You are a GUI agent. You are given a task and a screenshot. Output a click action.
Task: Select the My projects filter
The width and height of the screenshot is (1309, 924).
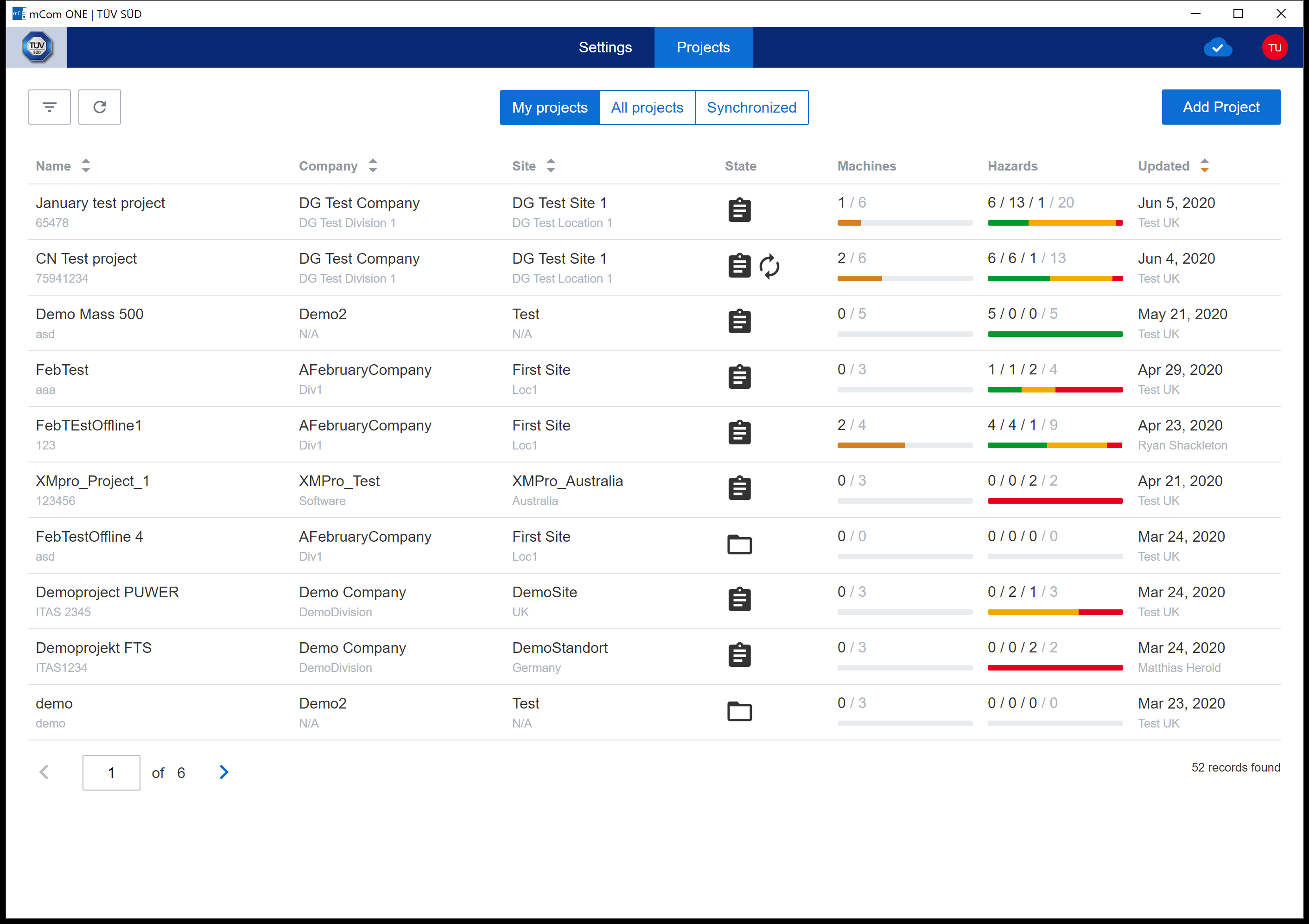(x=550, y=108)
